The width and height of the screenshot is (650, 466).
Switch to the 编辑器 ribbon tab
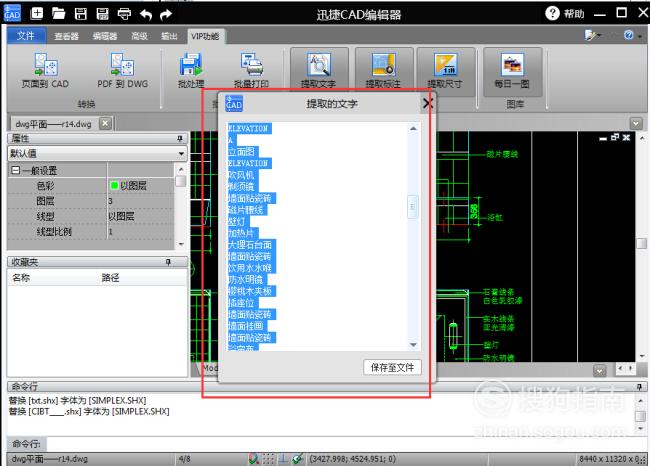coord(104,36)
